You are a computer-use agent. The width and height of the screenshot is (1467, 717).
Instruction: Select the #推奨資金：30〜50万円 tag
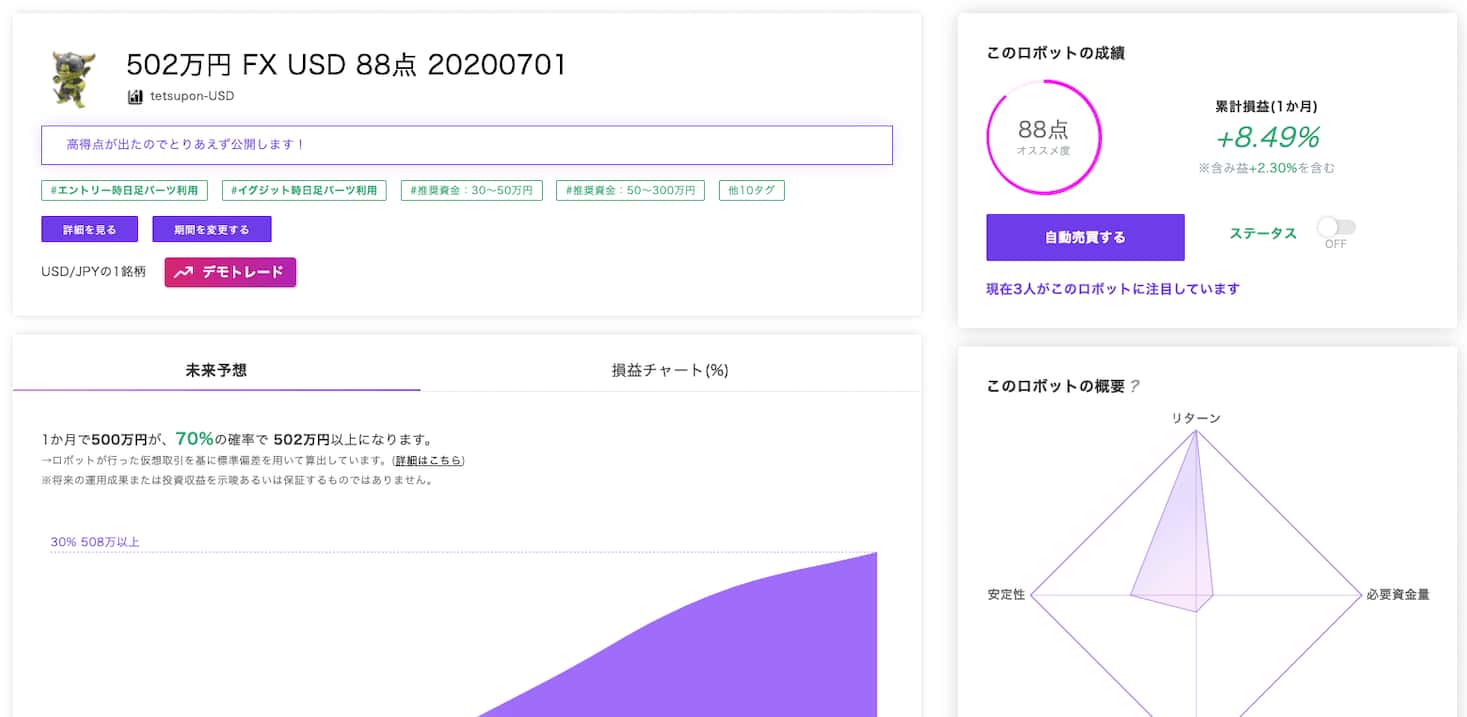coord(471,190)
